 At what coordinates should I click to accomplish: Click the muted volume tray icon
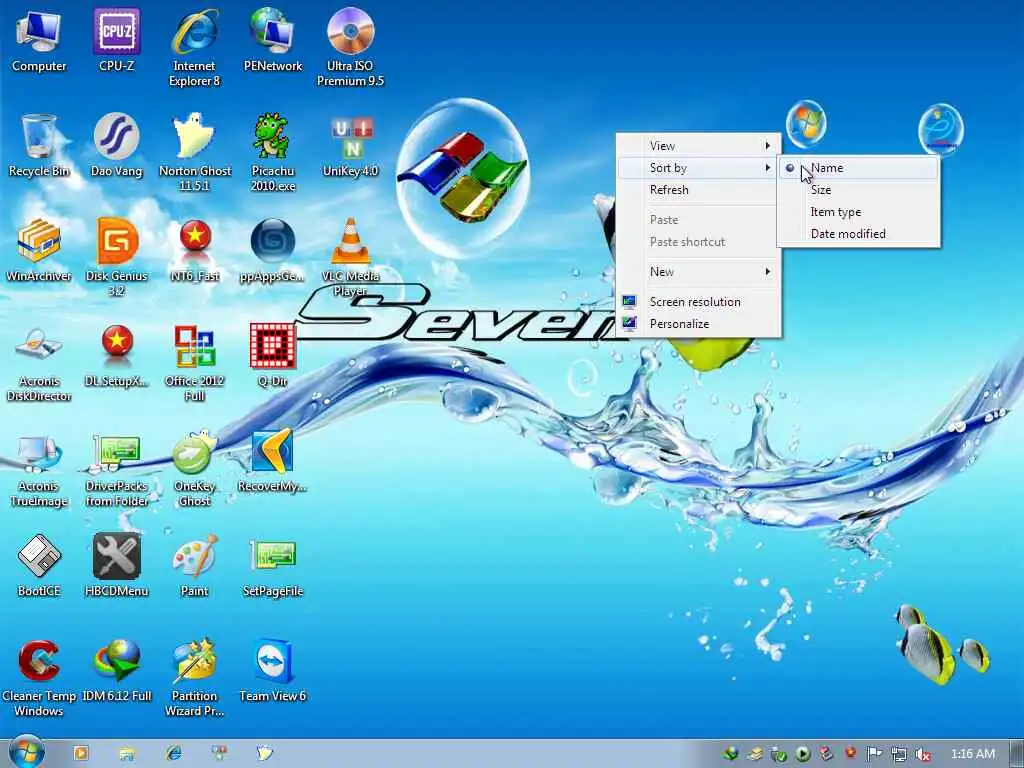coord(922,754)
